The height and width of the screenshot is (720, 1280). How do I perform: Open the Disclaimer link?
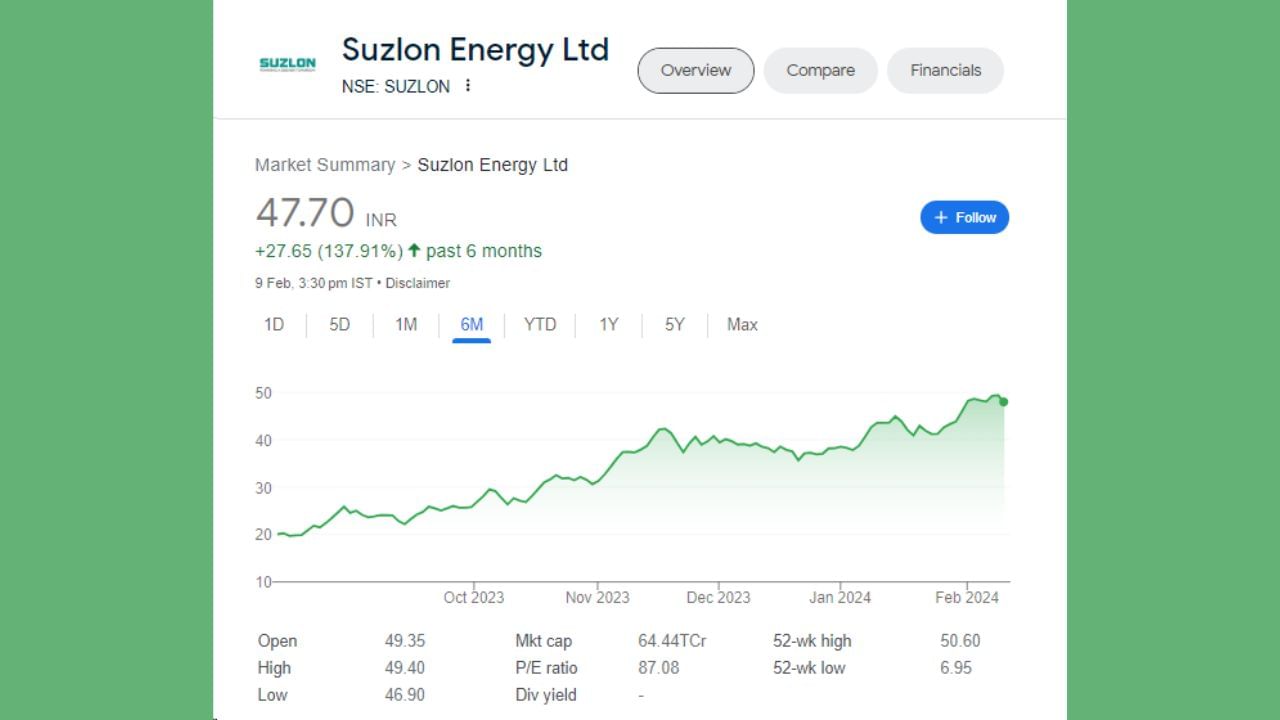click(x=418, y=283)
